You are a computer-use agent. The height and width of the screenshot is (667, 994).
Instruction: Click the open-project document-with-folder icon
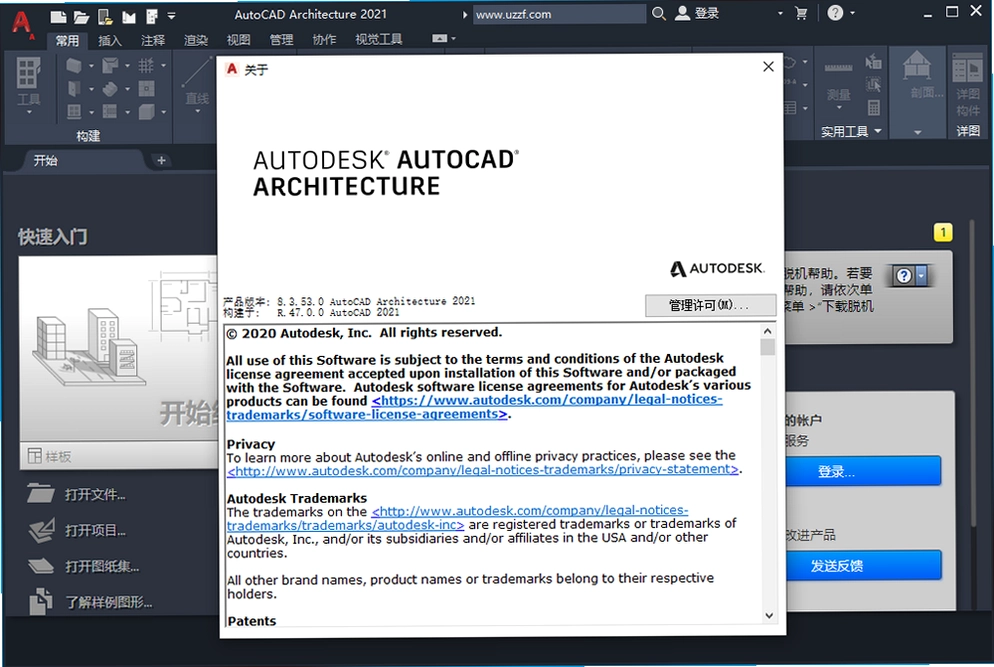(105, 16)
